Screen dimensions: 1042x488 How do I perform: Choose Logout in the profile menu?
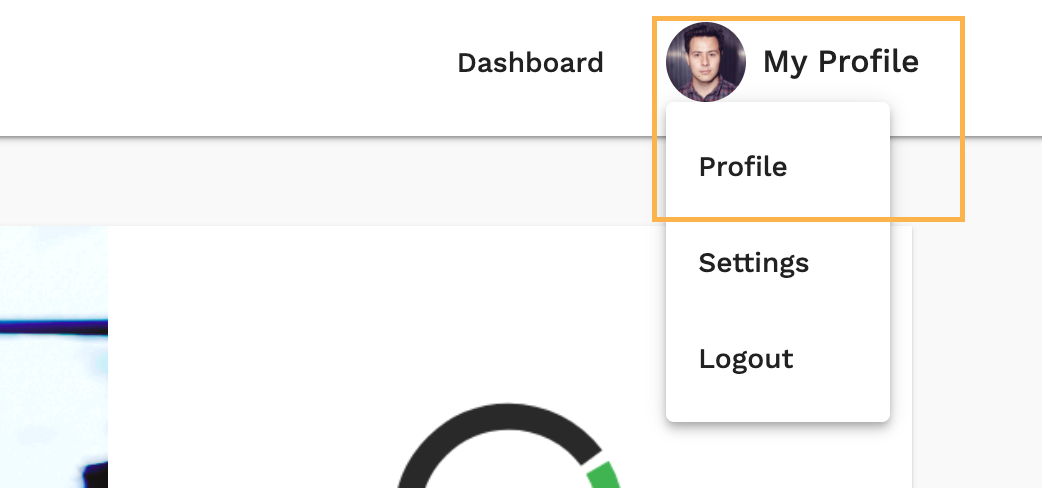(746, 359)
